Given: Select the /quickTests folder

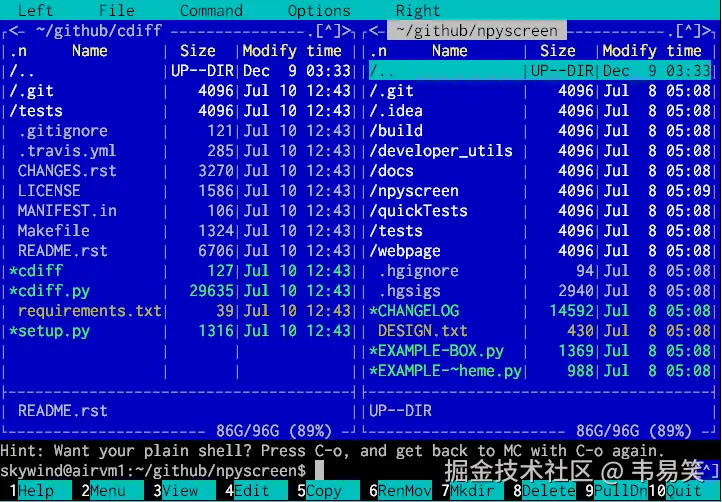Looking at the screenshot, I should pos(540,211).
